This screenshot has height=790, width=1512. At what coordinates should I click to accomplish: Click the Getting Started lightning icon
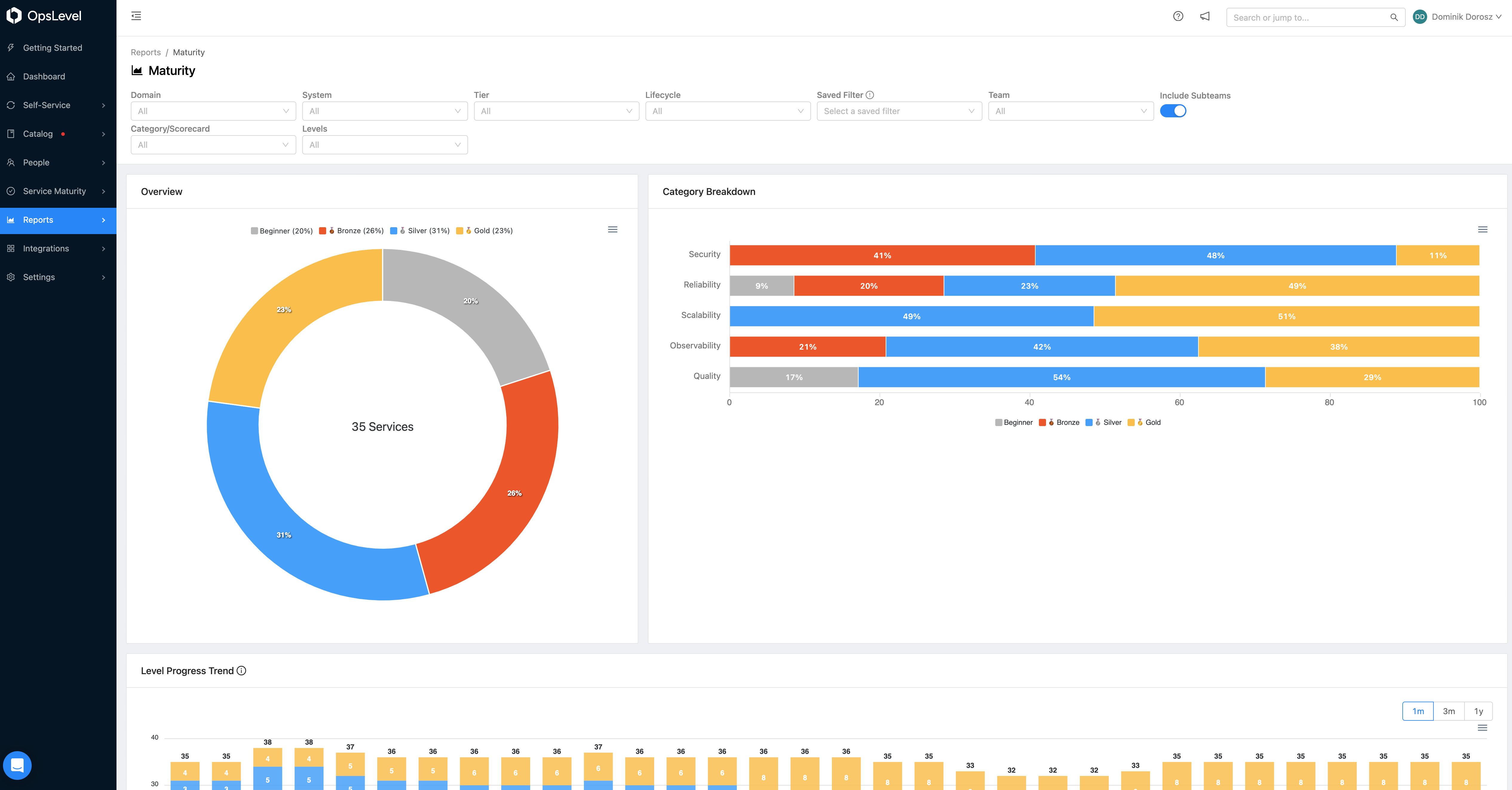10,47
